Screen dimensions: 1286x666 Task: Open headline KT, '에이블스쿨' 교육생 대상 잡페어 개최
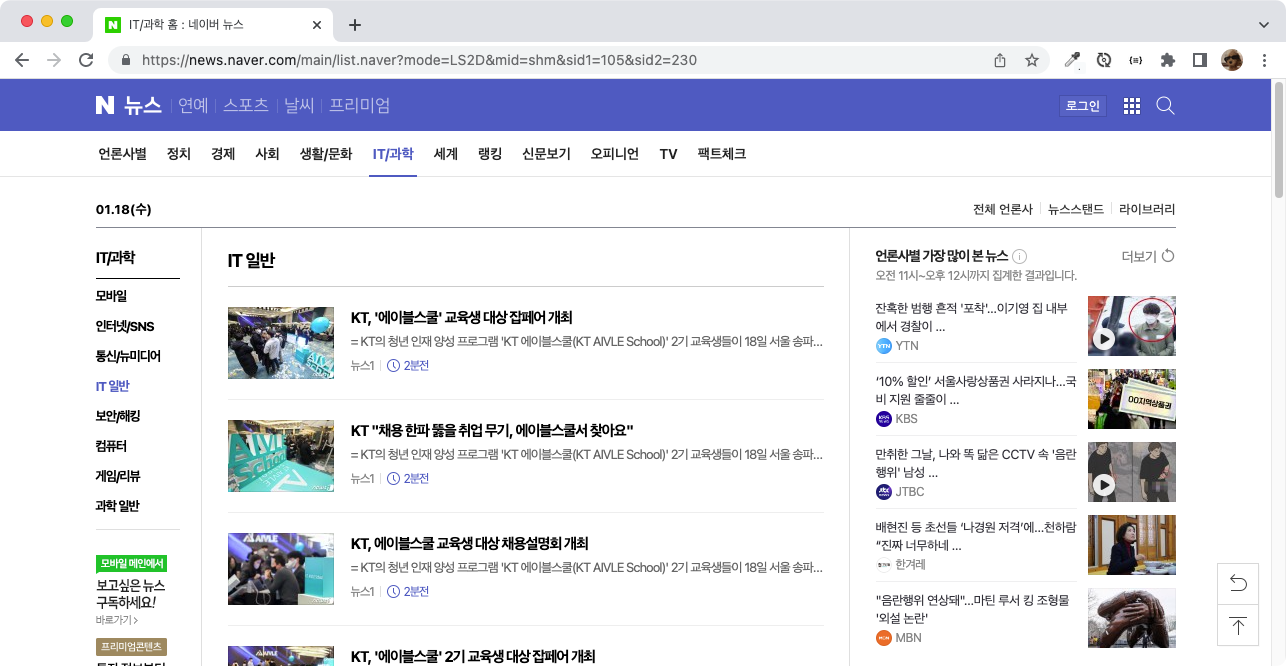461,317
